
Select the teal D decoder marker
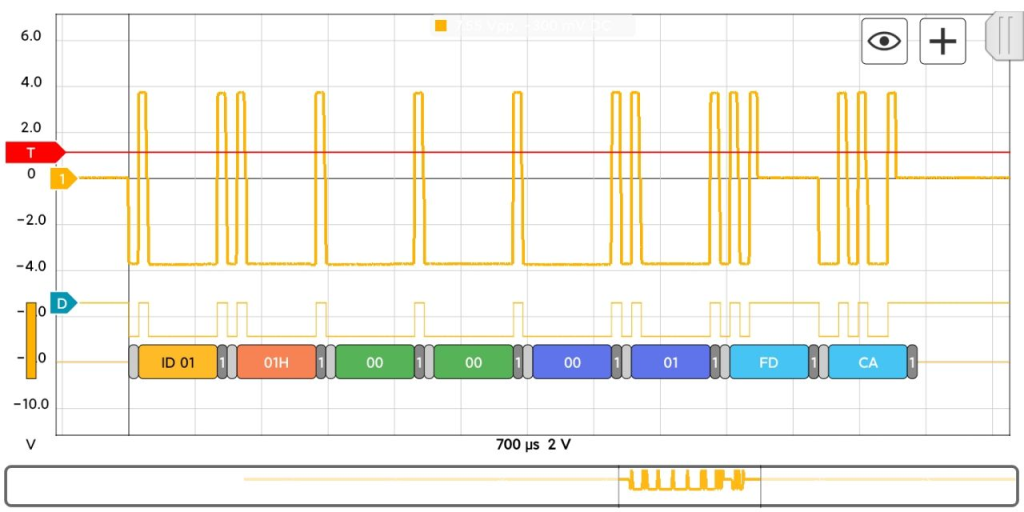tap(63, 302)
